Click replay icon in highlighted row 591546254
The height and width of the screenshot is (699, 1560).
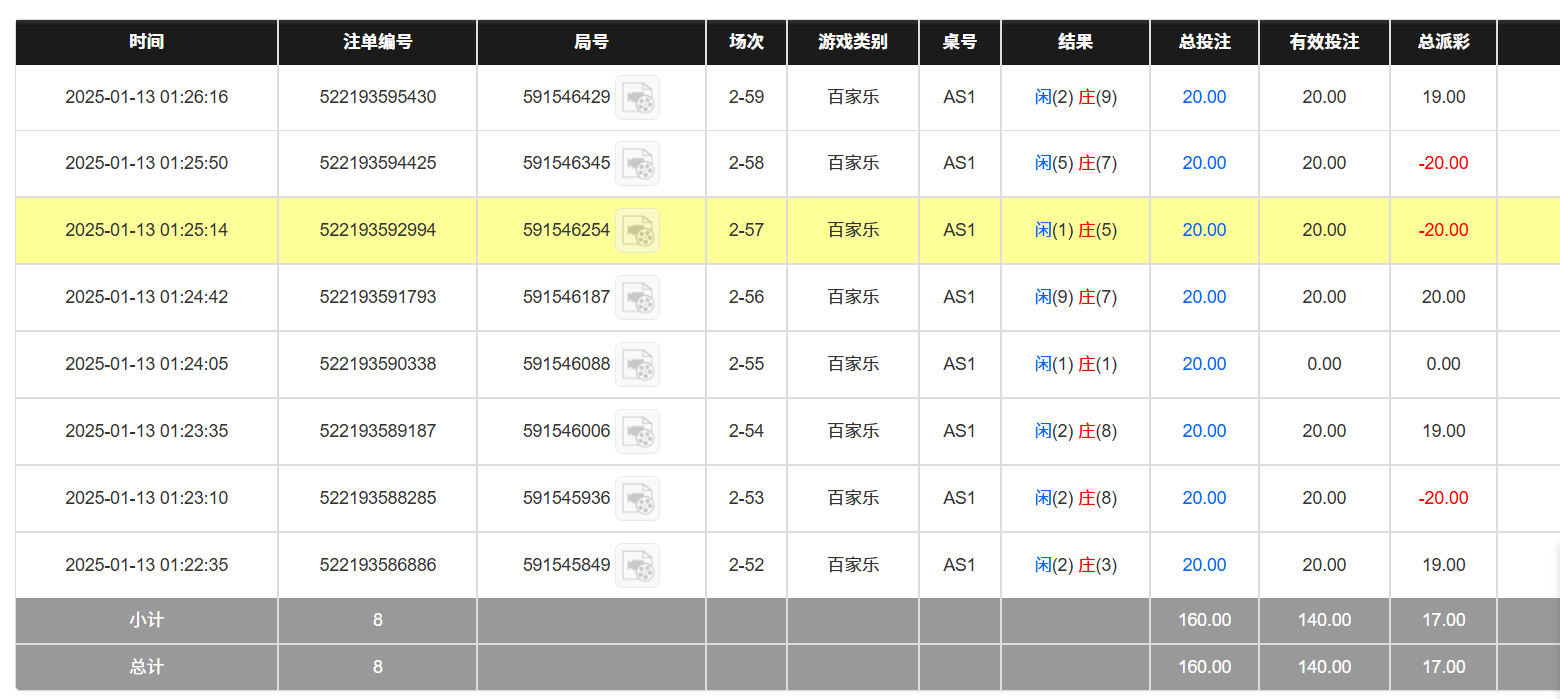[x=637, y=230]
